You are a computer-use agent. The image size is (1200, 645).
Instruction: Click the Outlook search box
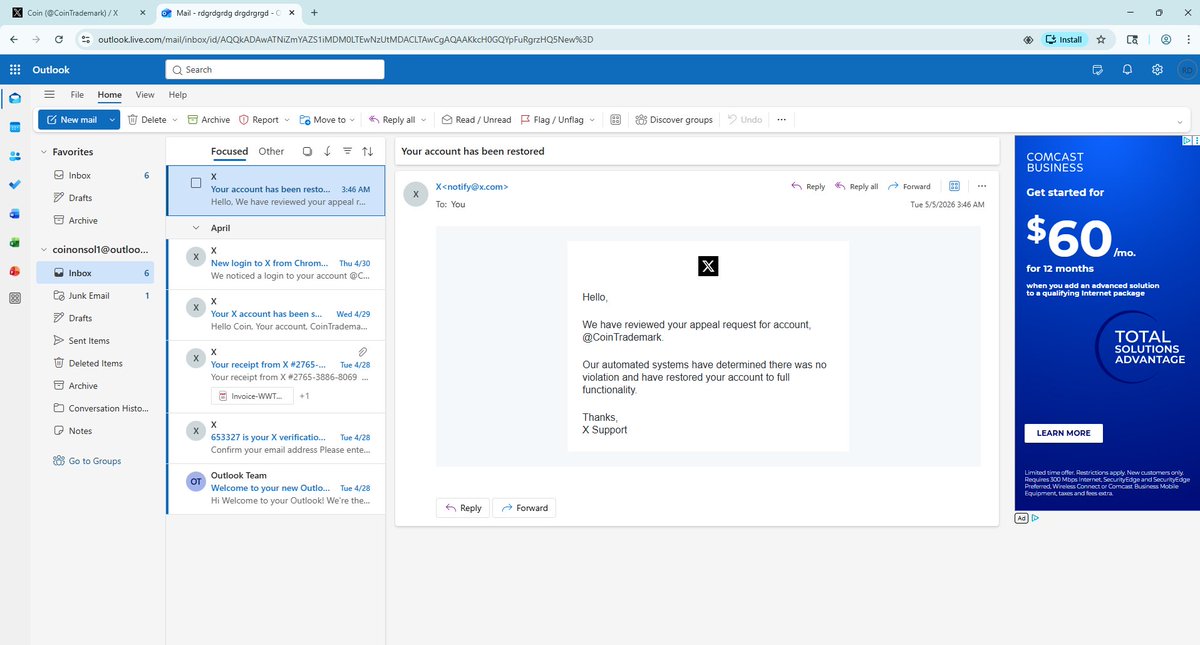275,70
